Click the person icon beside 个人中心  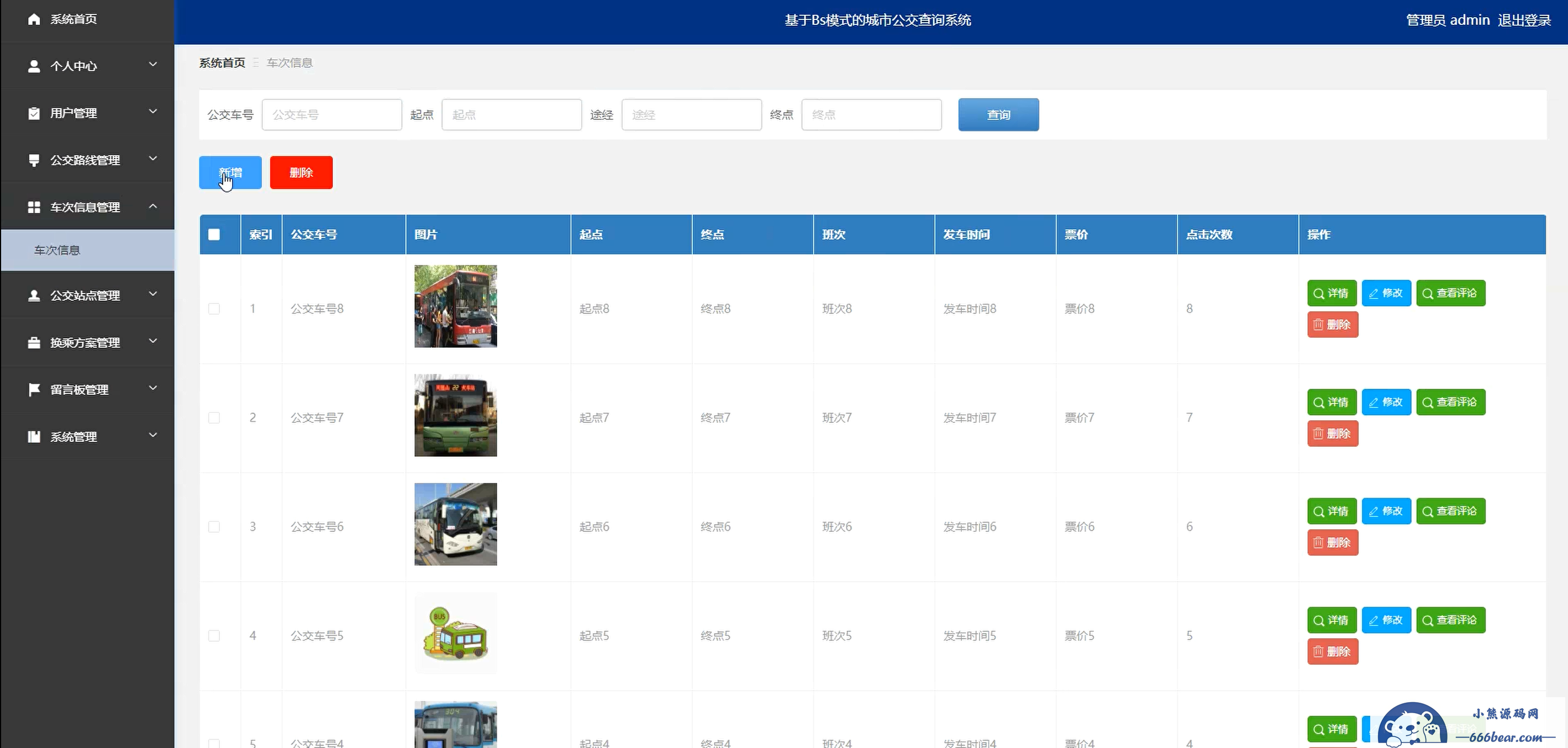pos(34,66)
